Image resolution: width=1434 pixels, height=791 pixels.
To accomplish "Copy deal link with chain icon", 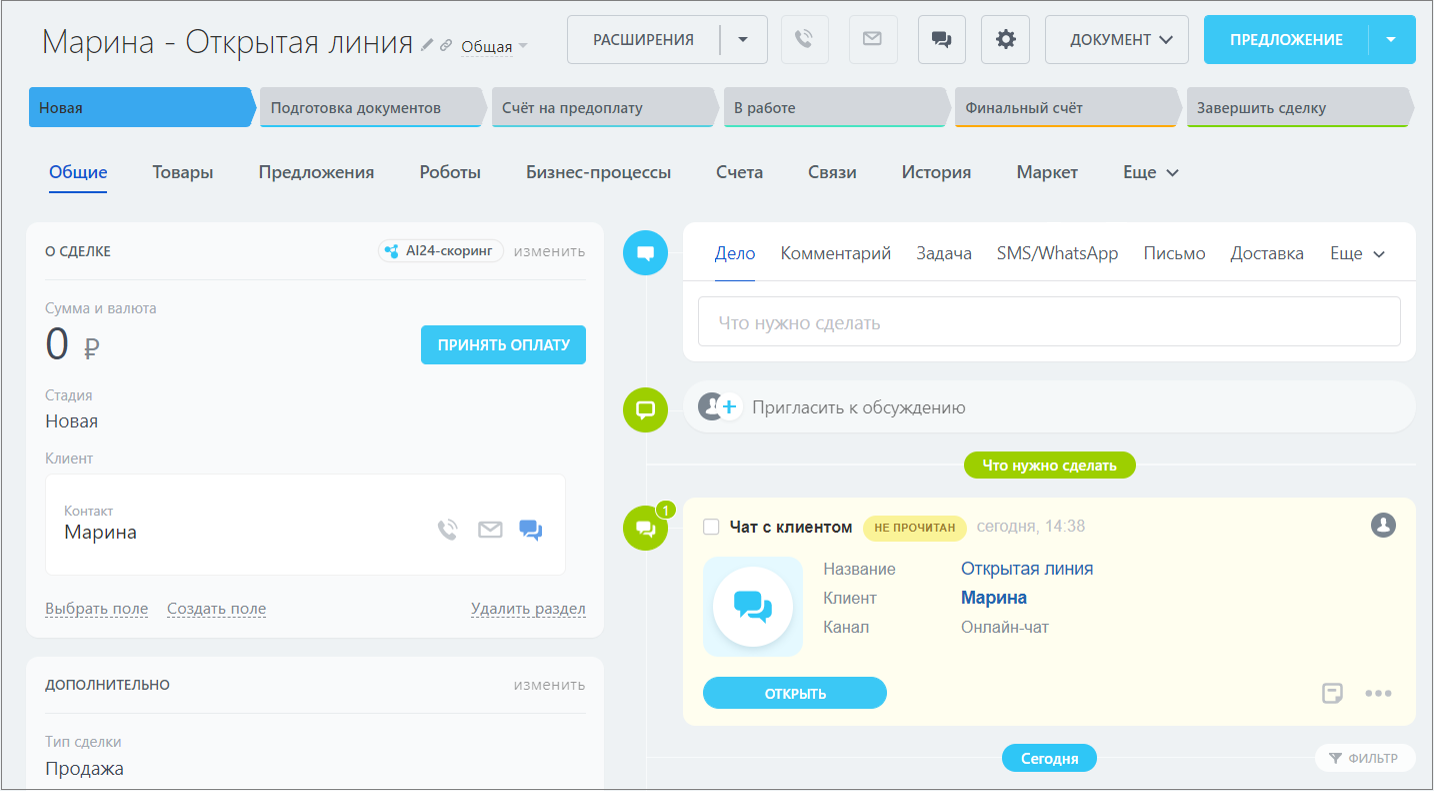I will (446, 45).
